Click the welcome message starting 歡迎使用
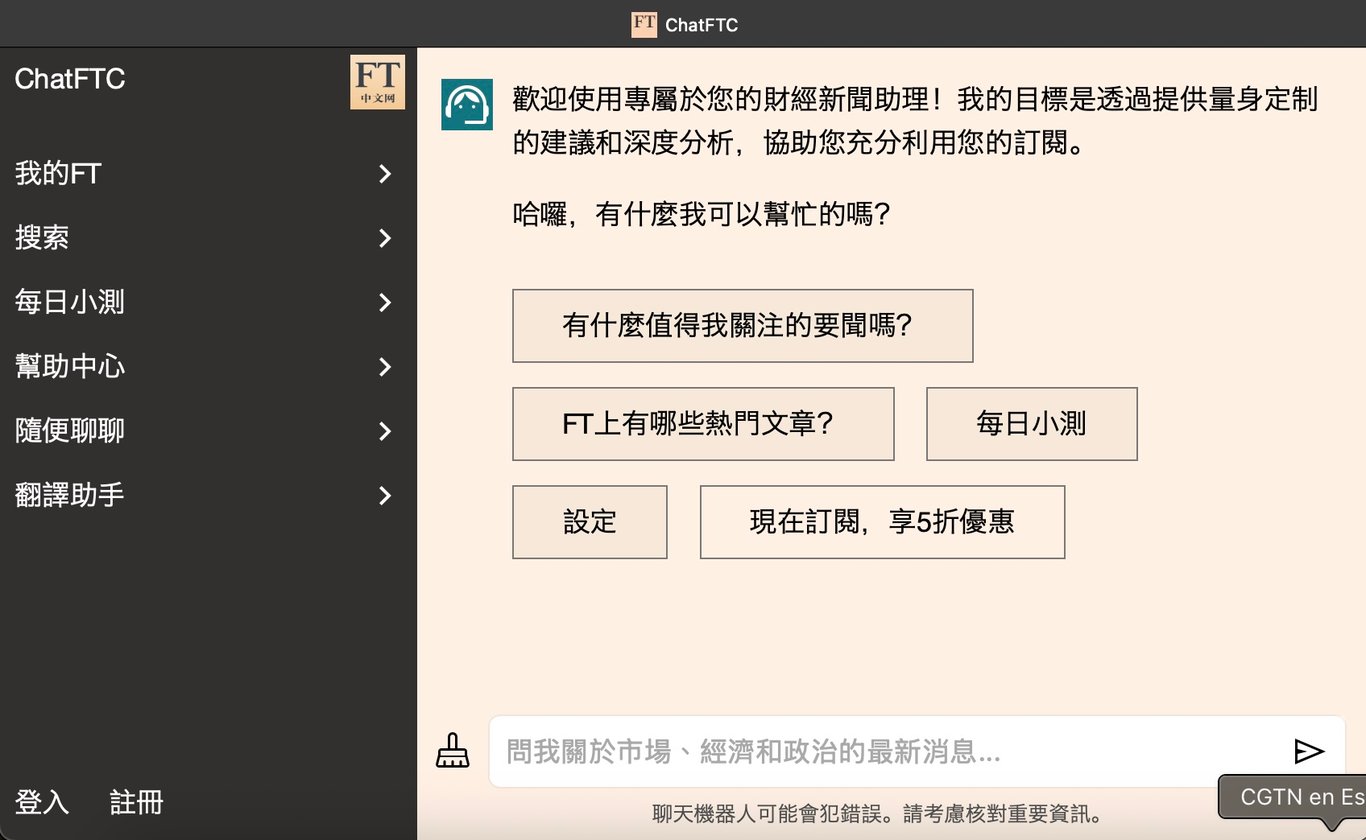The width and height of the screenshot is (1366, 840). click(x=915, y=120)
